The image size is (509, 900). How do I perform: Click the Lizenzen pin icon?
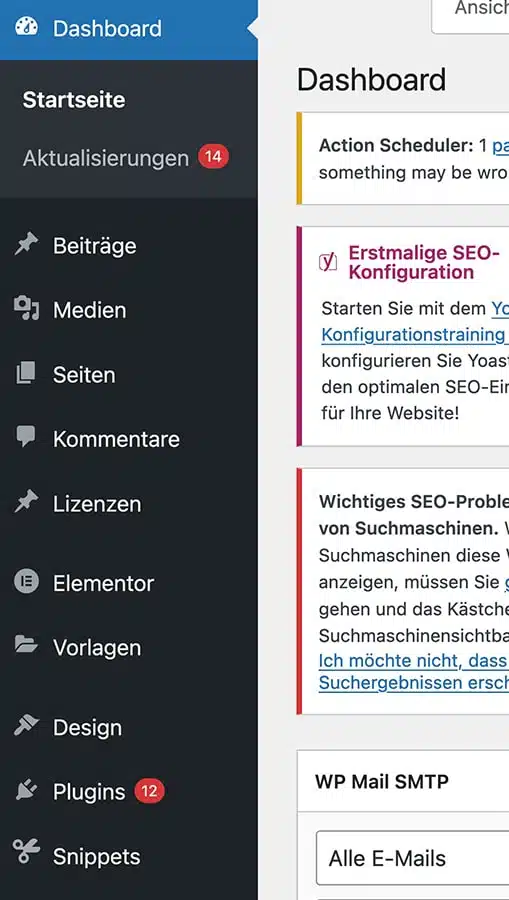pos(26,502)
